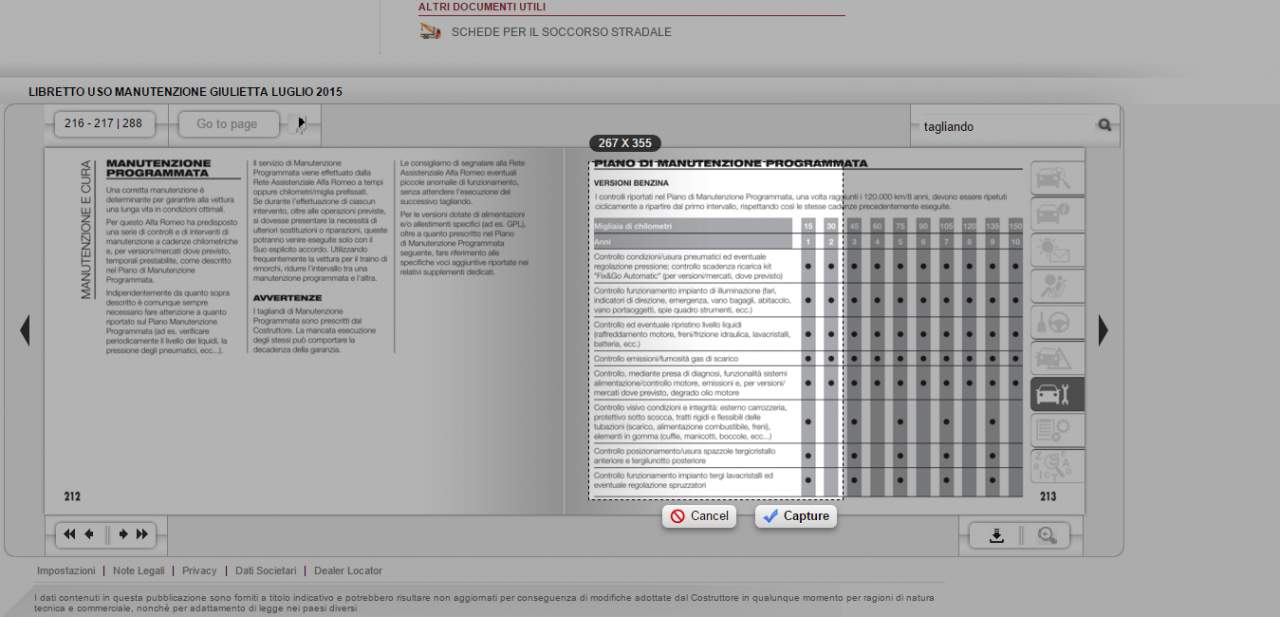Open the safety airbag chapter tab
The image size is (1280, 617).
tap(1057, 287)
